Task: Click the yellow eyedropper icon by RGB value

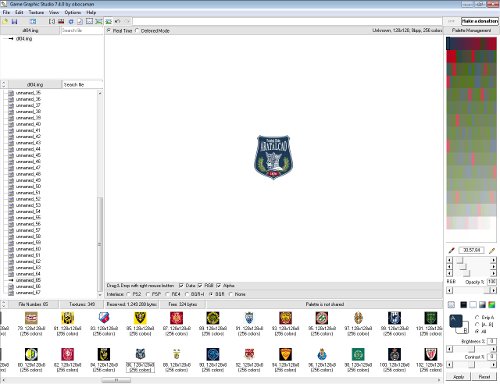Action: click(x=492, y=250)
